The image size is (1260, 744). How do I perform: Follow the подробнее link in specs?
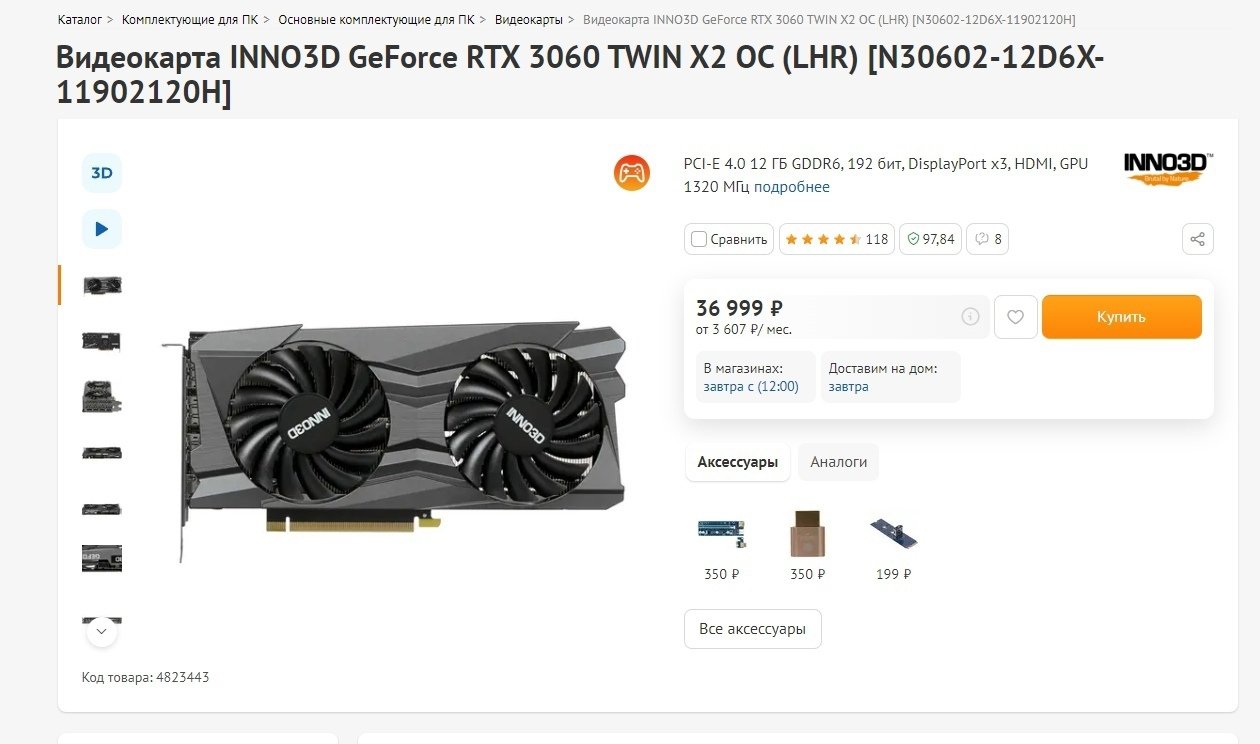coord(792,187)
